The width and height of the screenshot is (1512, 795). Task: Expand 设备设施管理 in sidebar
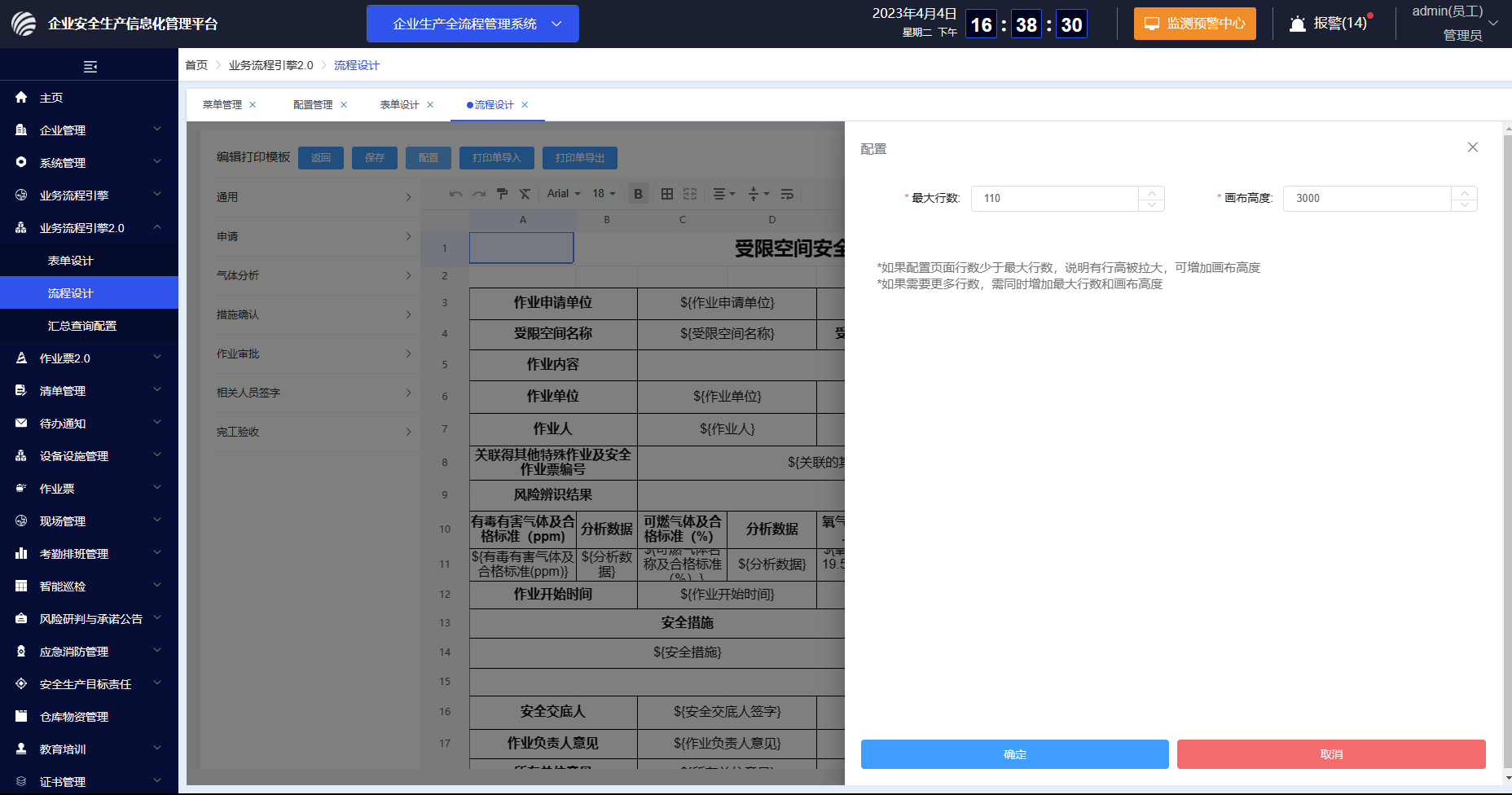89,455
